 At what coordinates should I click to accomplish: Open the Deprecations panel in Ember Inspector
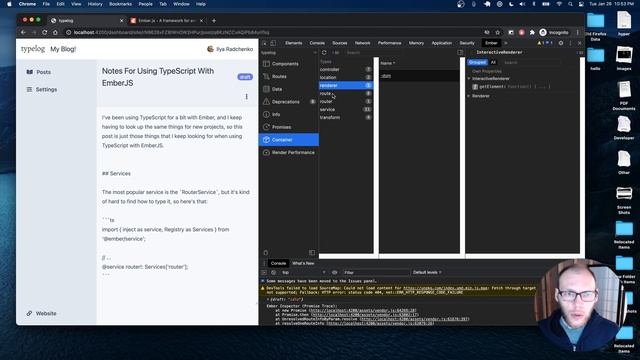(x=289, y=102)
